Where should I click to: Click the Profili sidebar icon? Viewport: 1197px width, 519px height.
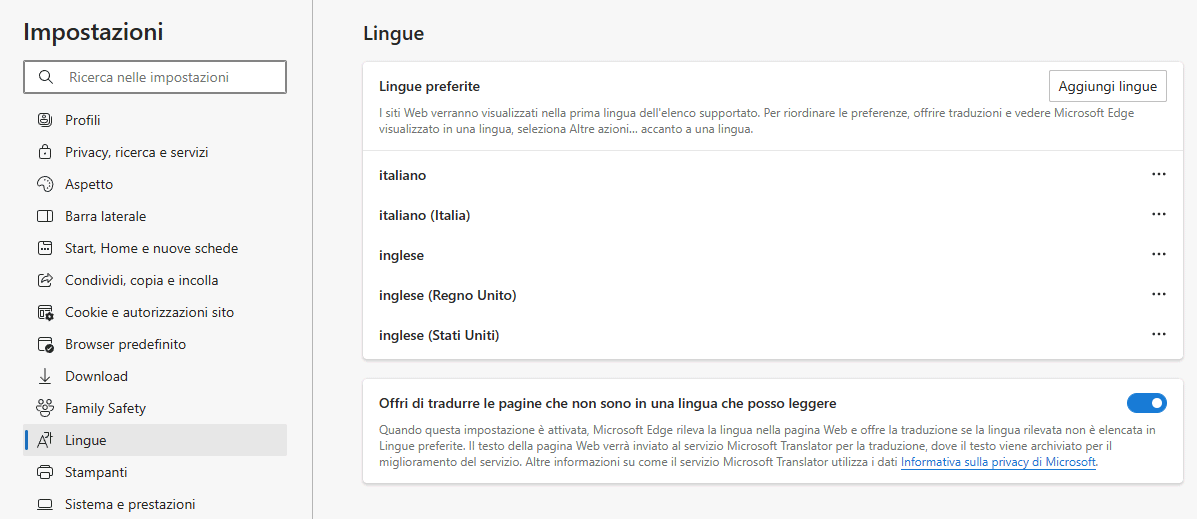tap(44, 120)
